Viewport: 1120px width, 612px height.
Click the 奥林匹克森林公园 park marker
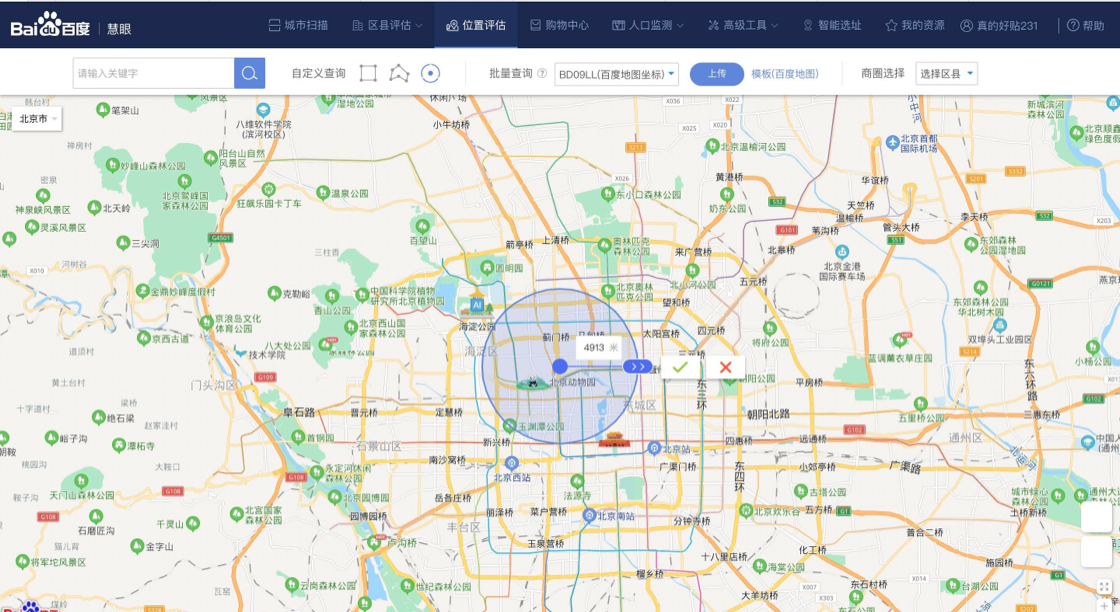coord(605,245)
